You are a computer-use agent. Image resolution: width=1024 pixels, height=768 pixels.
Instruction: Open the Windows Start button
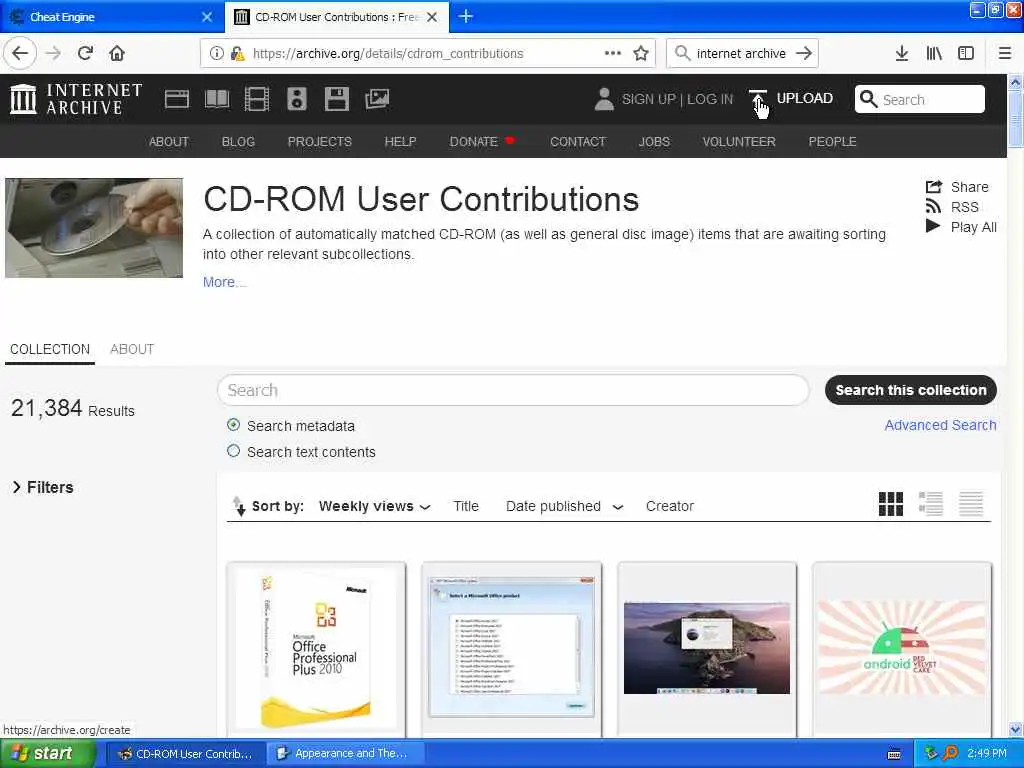(x=47, y=754)
